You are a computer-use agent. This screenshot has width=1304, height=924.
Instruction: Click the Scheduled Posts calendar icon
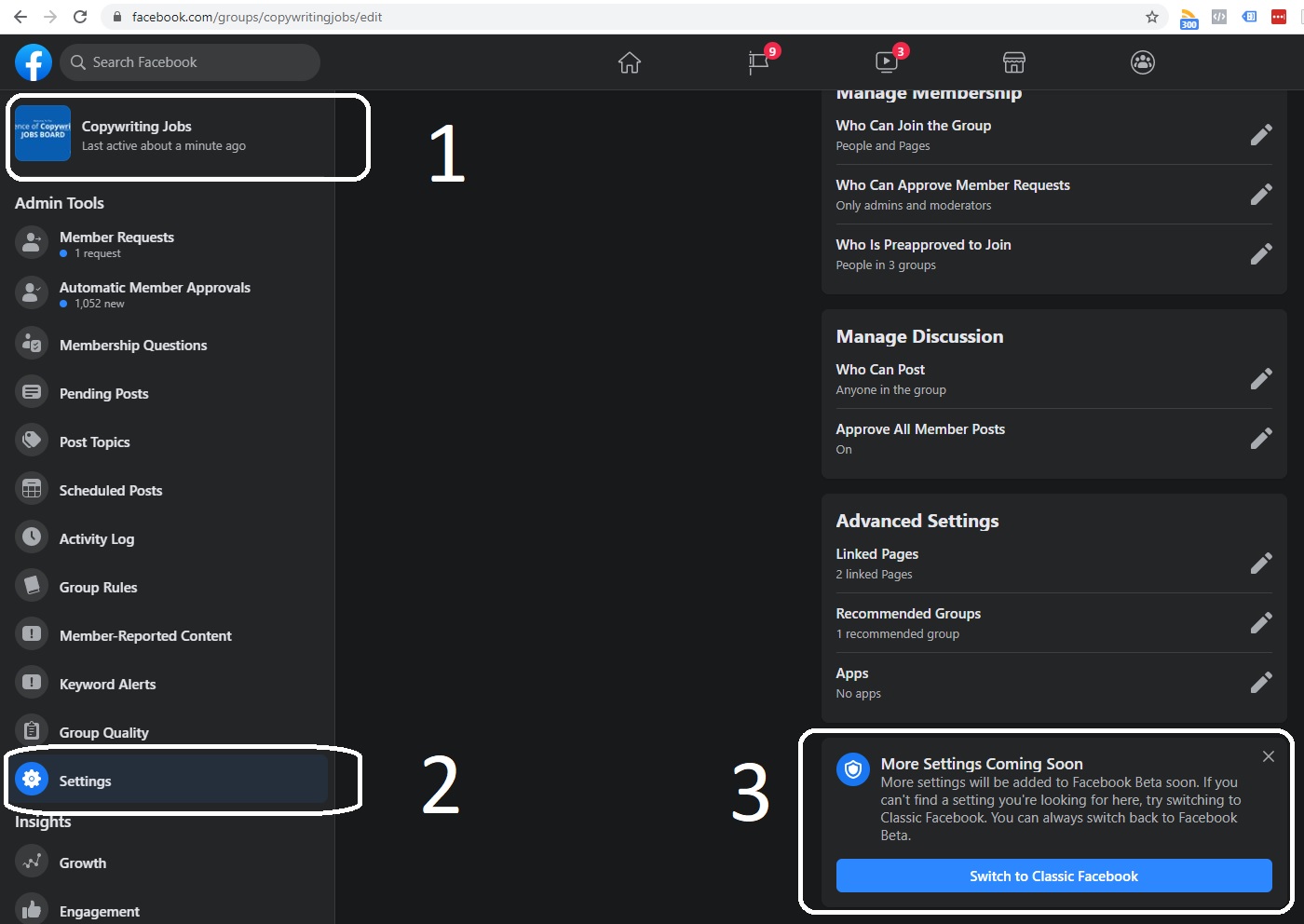[32, 488]
